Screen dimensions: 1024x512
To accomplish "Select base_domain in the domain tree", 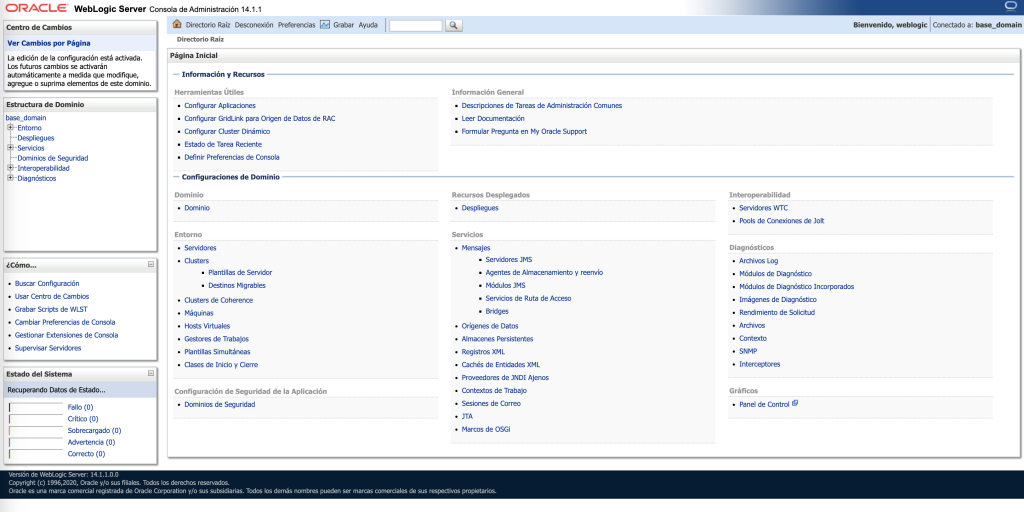I will [x=26, y=118].
